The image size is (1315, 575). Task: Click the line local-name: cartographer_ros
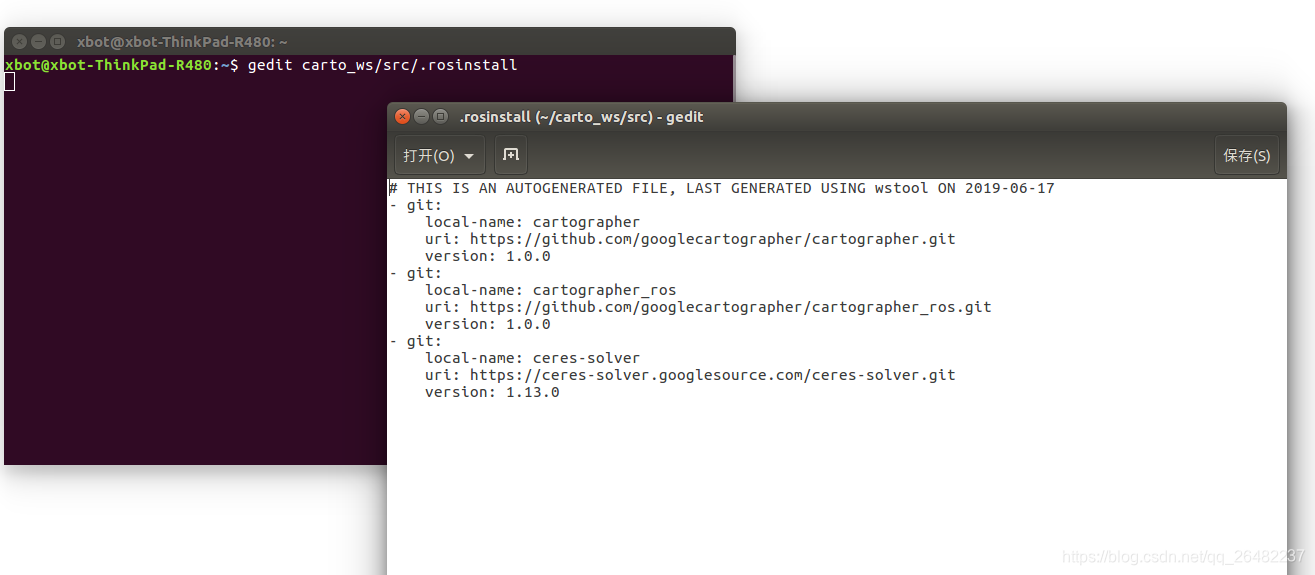(x=550, y=290)
